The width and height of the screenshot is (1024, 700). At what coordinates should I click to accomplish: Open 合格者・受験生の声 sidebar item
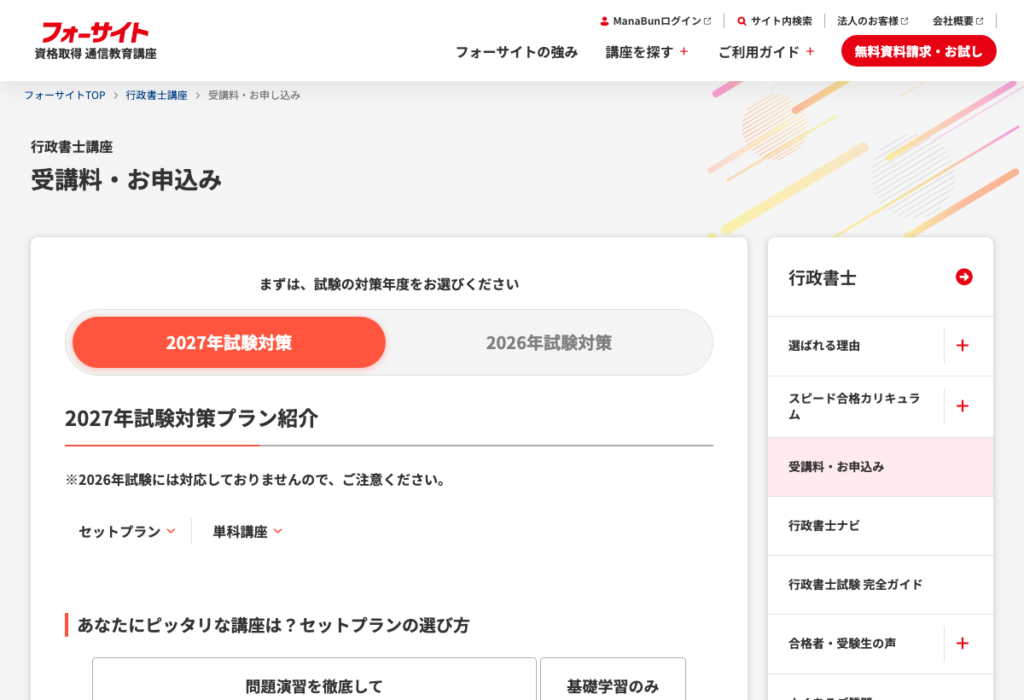[856, 644]
